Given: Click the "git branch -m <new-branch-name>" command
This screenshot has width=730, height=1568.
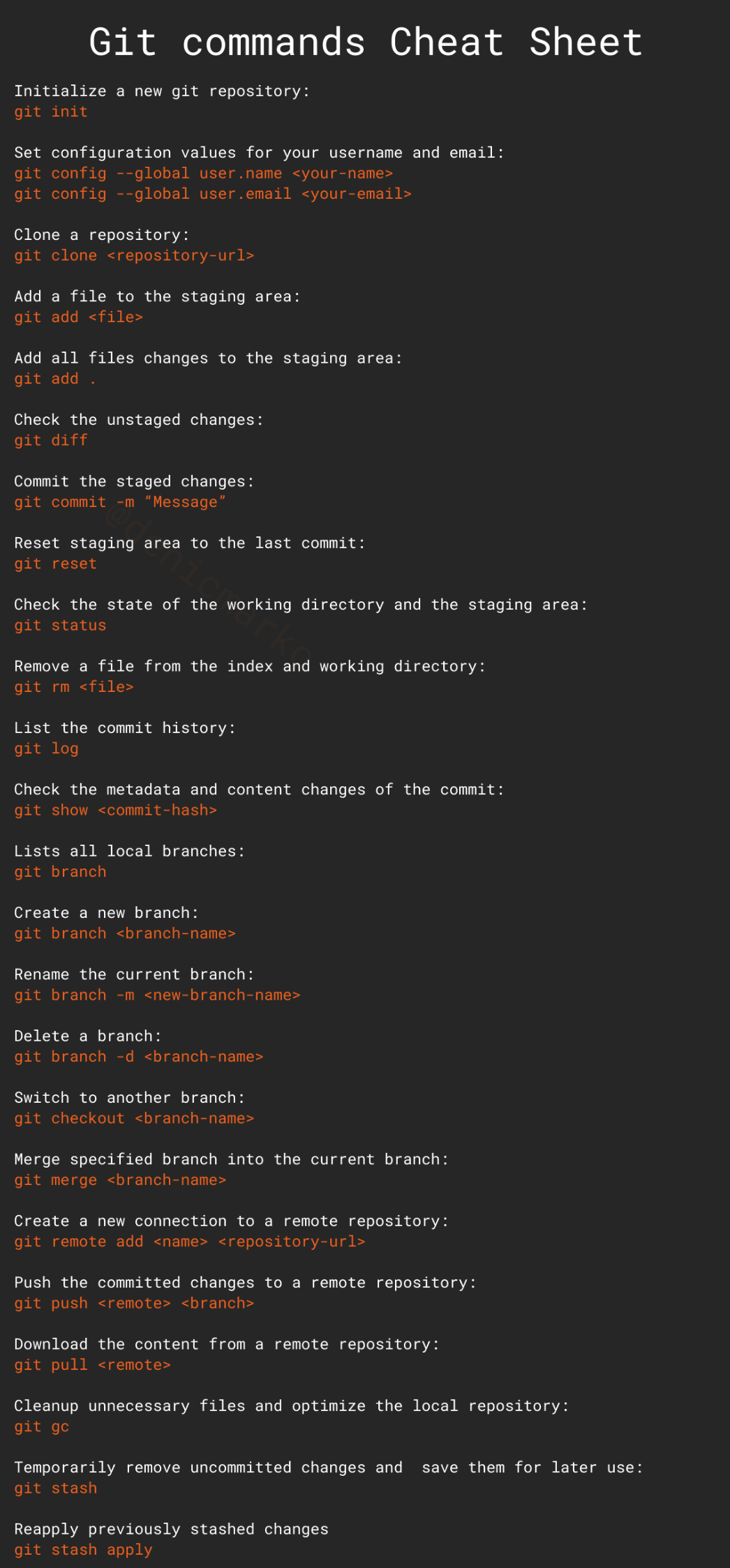Looking at the screenshot, I should [x=157, y=995].
